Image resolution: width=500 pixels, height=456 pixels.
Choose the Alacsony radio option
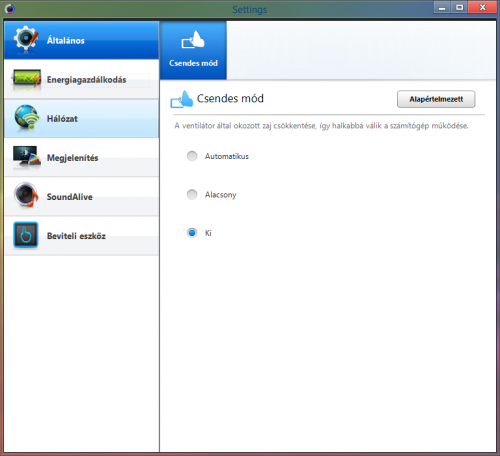pyautogui.click(x=192, y=194)
